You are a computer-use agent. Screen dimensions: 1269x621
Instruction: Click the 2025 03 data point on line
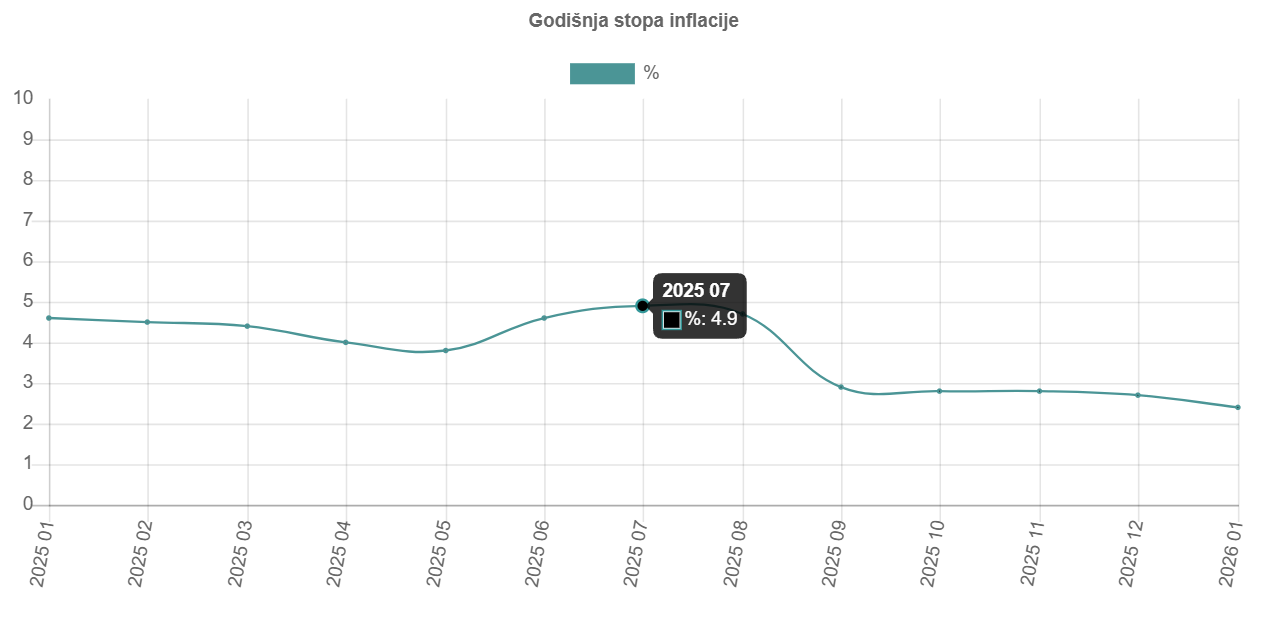pos(247,326)
